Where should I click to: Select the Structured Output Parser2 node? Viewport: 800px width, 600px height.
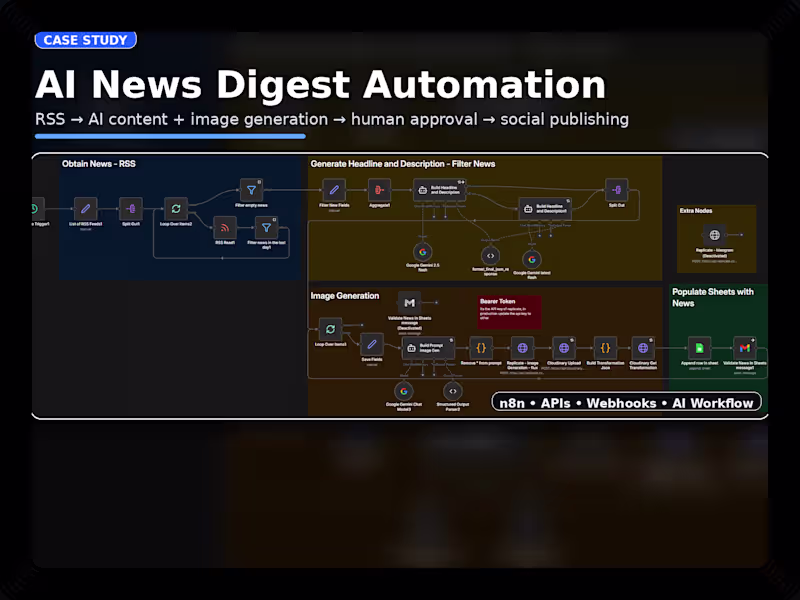pyautogui.click(x=453, y=391)
